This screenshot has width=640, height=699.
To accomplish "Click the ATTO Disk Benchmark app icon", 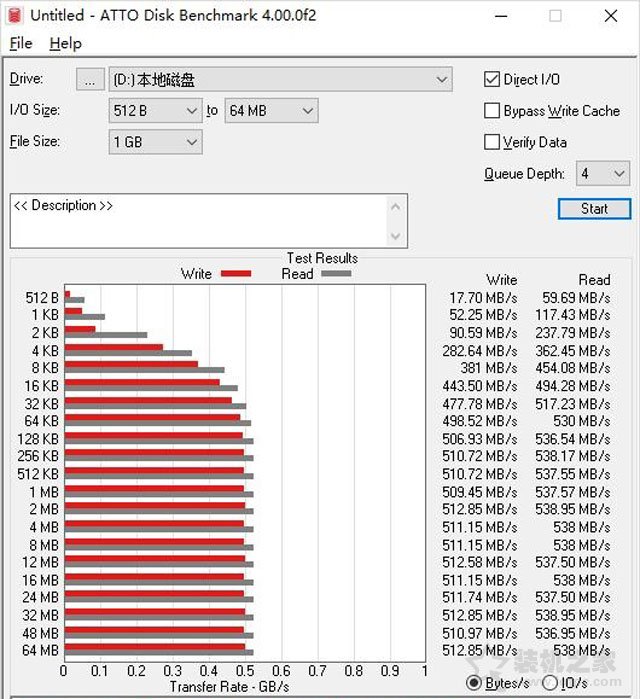I will 15,15.
